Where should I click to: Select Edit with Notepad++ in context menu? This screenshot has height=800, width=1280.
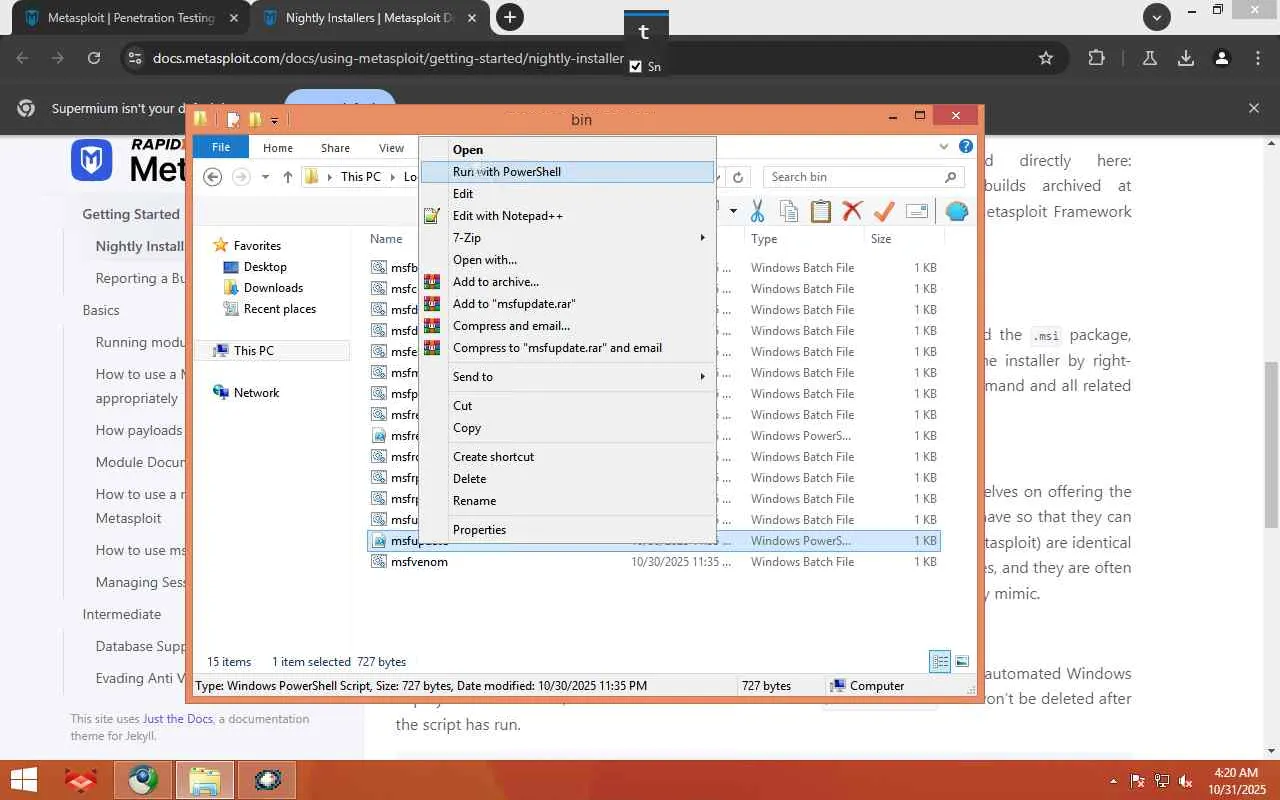coord(567,216)
